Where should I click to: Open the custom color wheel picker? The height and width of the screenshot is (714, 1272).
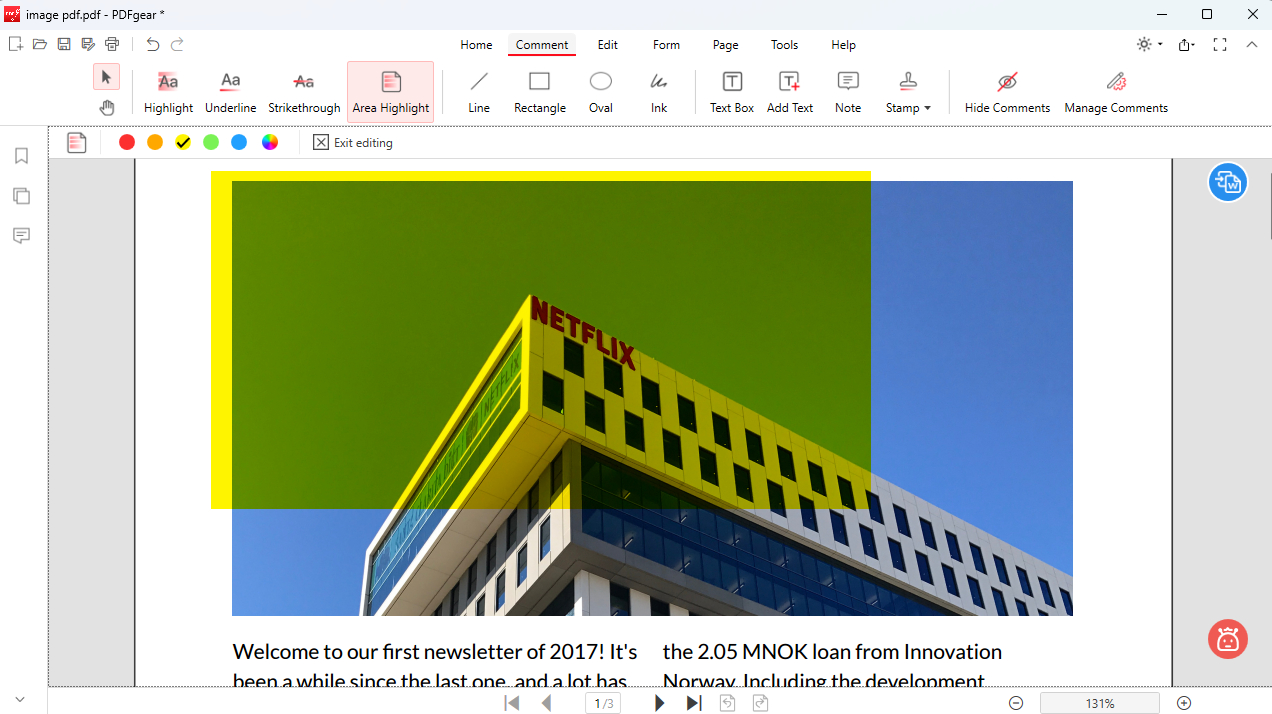270,142
